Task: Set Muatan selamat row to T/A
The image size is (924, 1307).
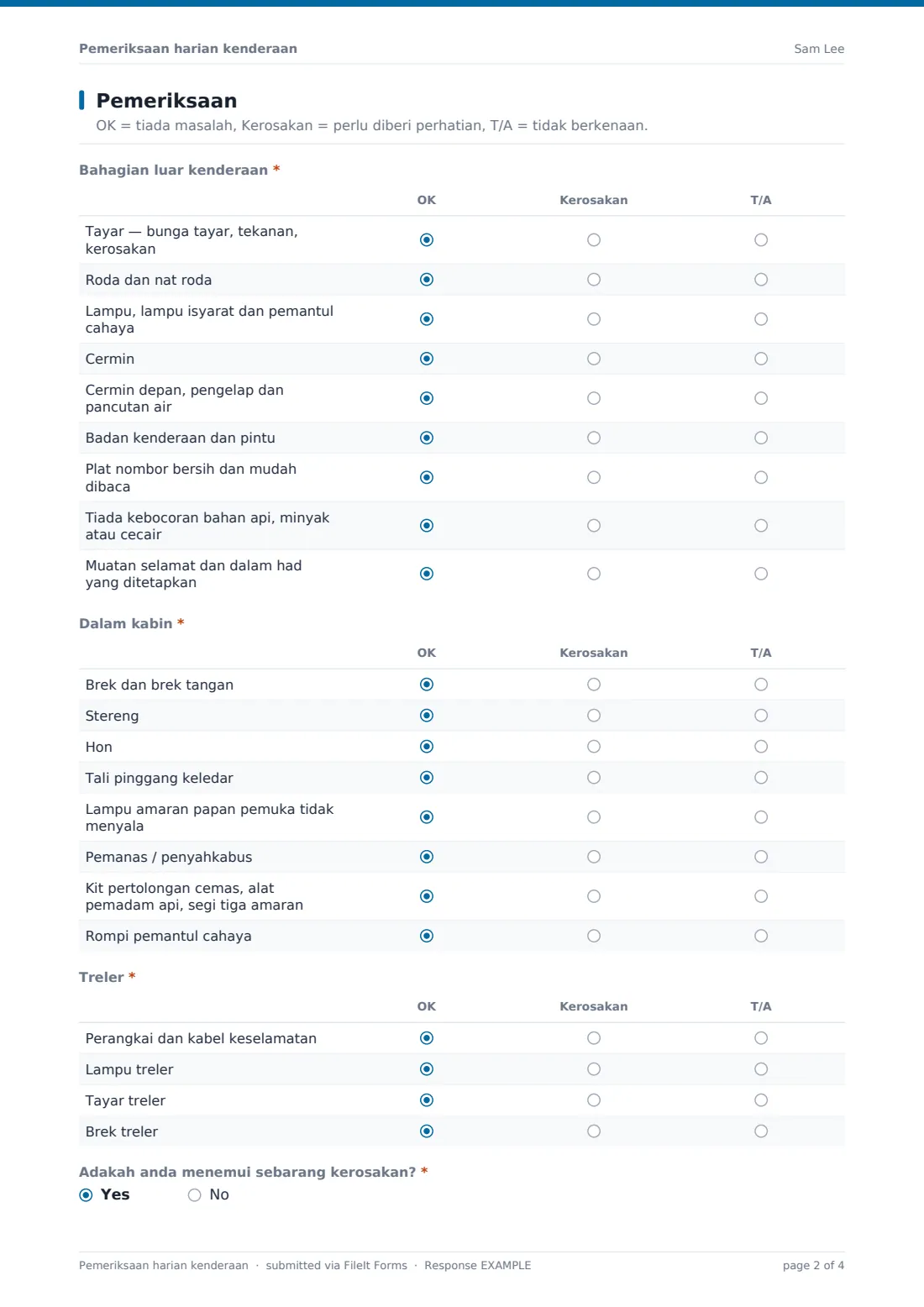Action: click(761, 574)
